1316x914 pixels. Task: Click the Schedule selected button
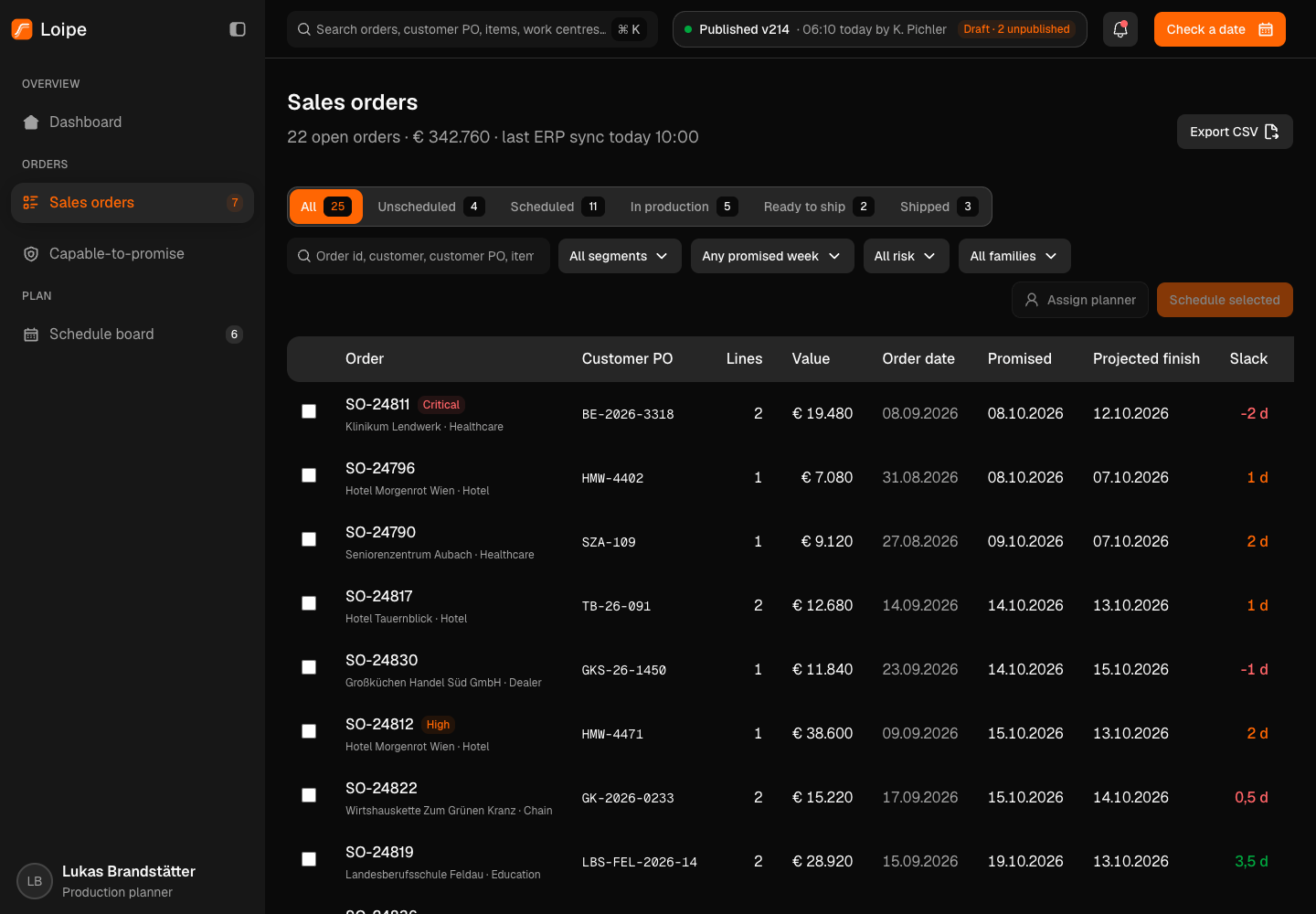point(1225,300)
